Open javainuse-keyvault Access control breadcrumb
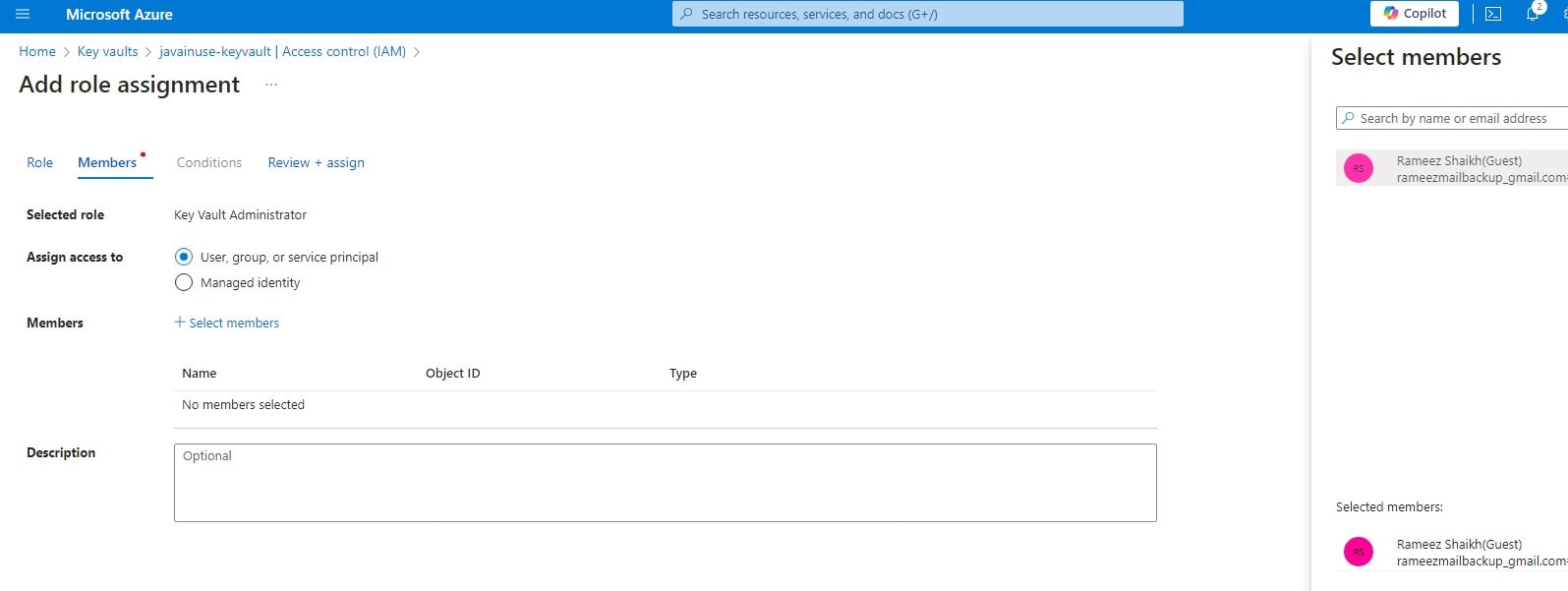 [x=282, y=51]
